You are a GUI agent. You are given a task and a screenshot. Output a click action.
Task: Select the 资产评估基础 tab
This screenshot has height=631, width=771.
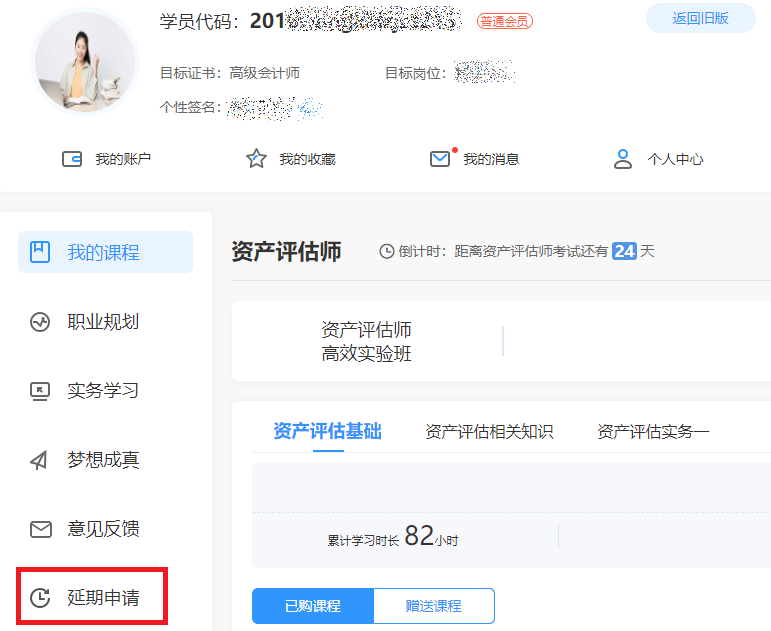click(x=327, y=432)
